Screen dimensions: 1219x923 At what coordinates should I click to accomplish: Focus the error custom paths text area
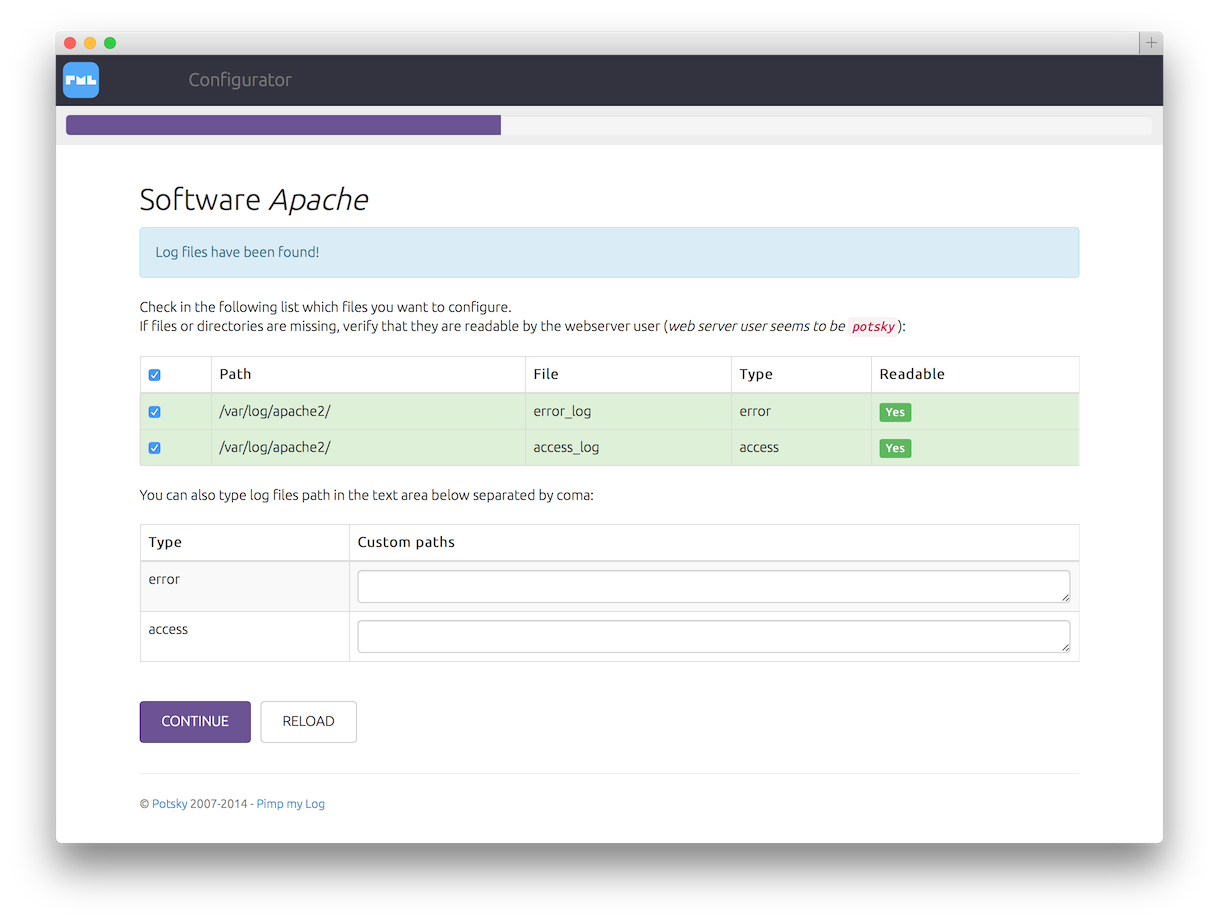pyautogui.click(x=714, y=587)
